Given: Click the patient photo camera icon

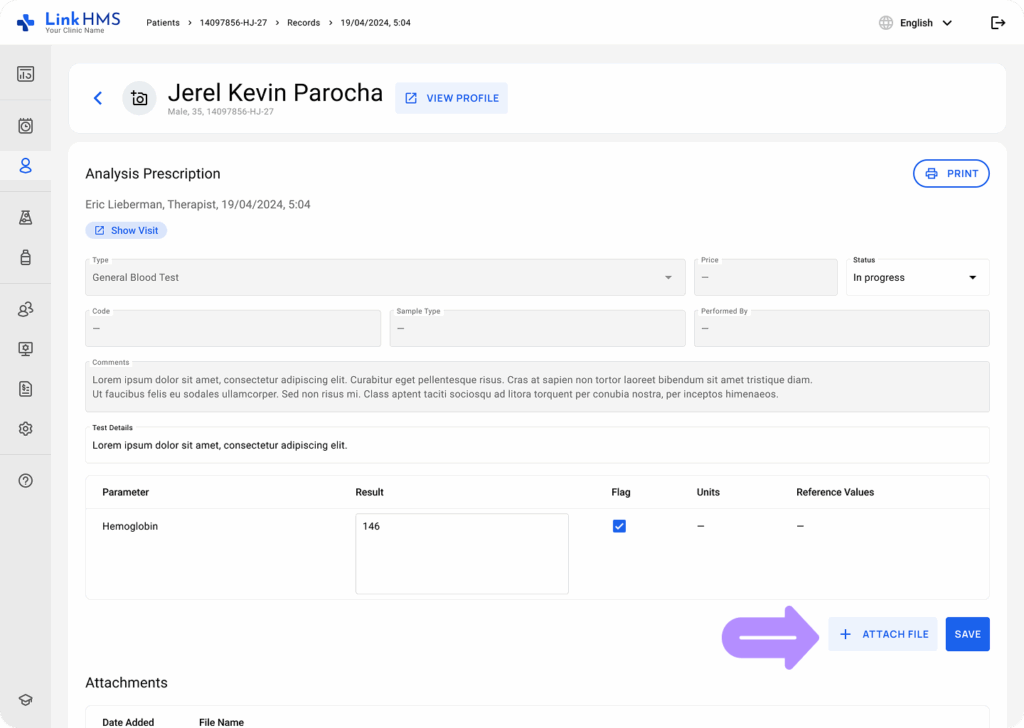Looking at the screenshot, I should pos(139,98).
